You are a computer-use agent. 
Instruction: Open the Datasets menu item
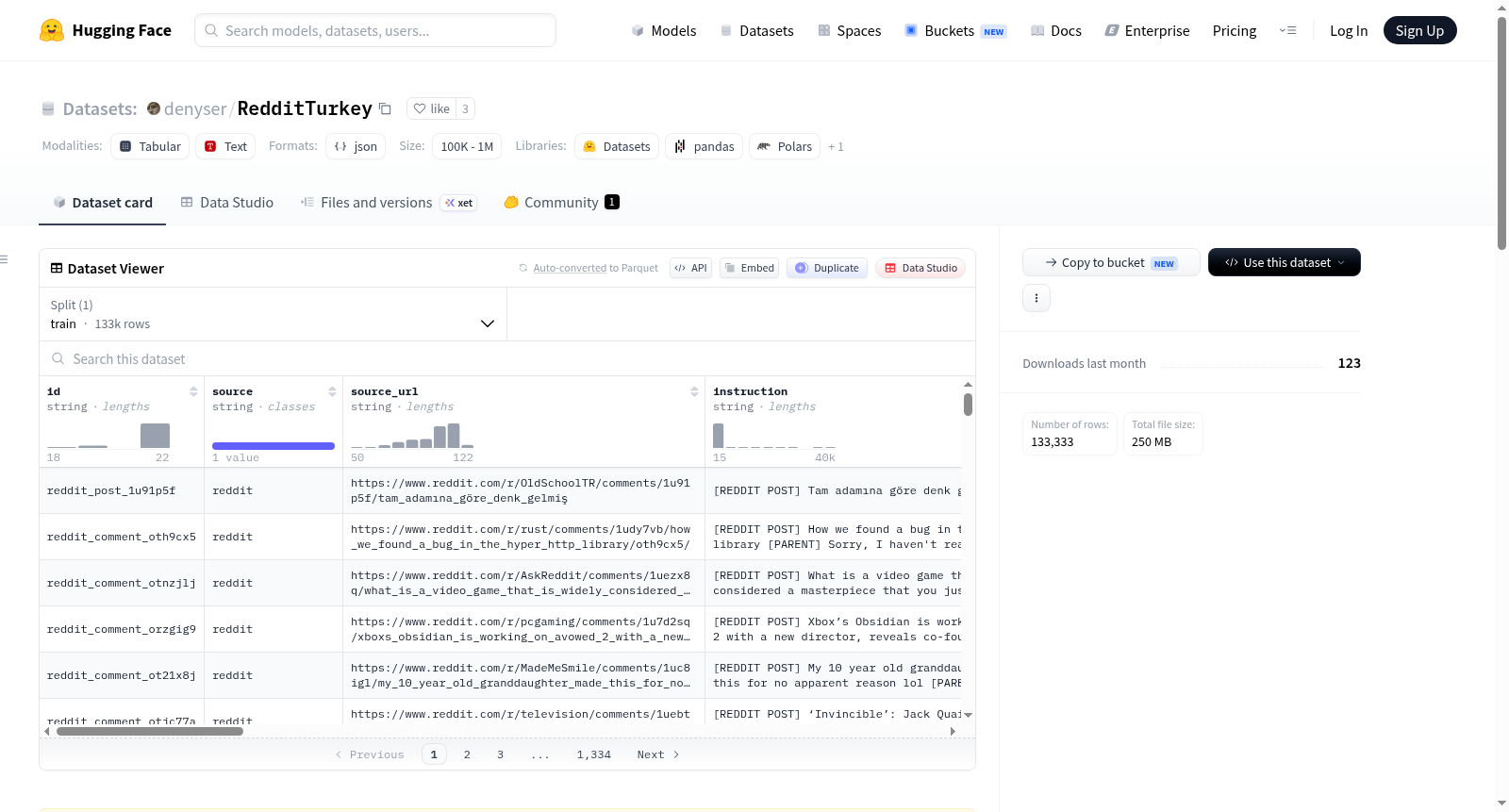pos(756,30)
